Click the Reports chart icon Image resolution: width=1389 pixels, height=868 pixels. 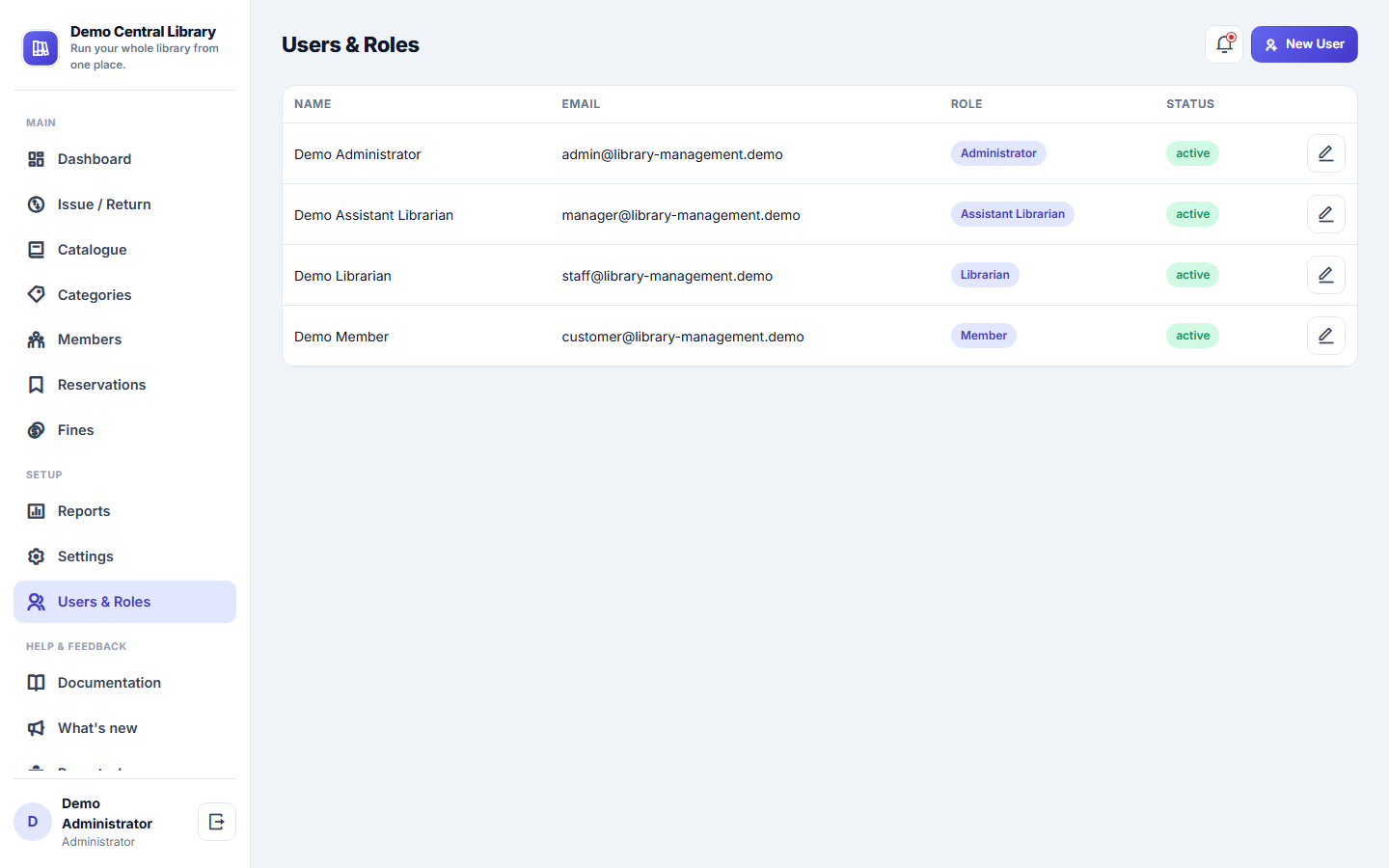(x=37, y=511)
